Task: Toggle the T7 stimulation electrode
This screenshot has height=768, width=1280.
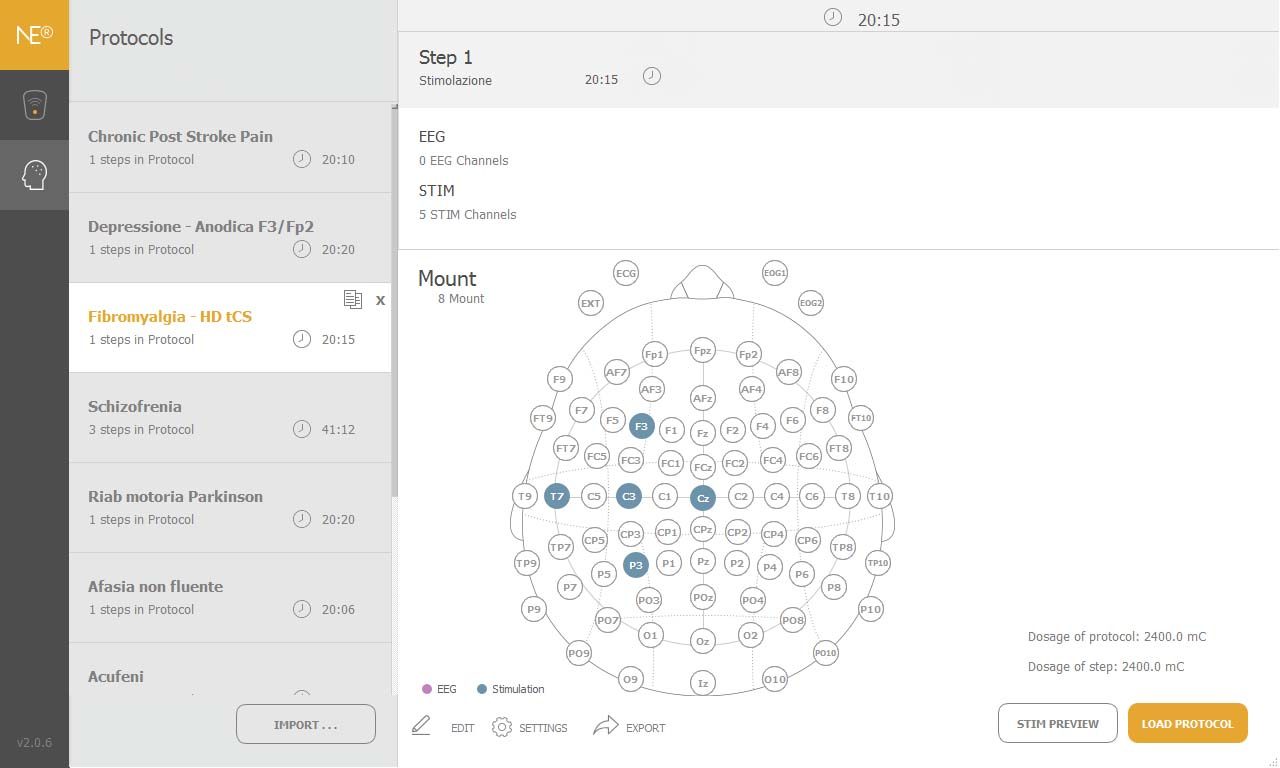Action: 557,496
